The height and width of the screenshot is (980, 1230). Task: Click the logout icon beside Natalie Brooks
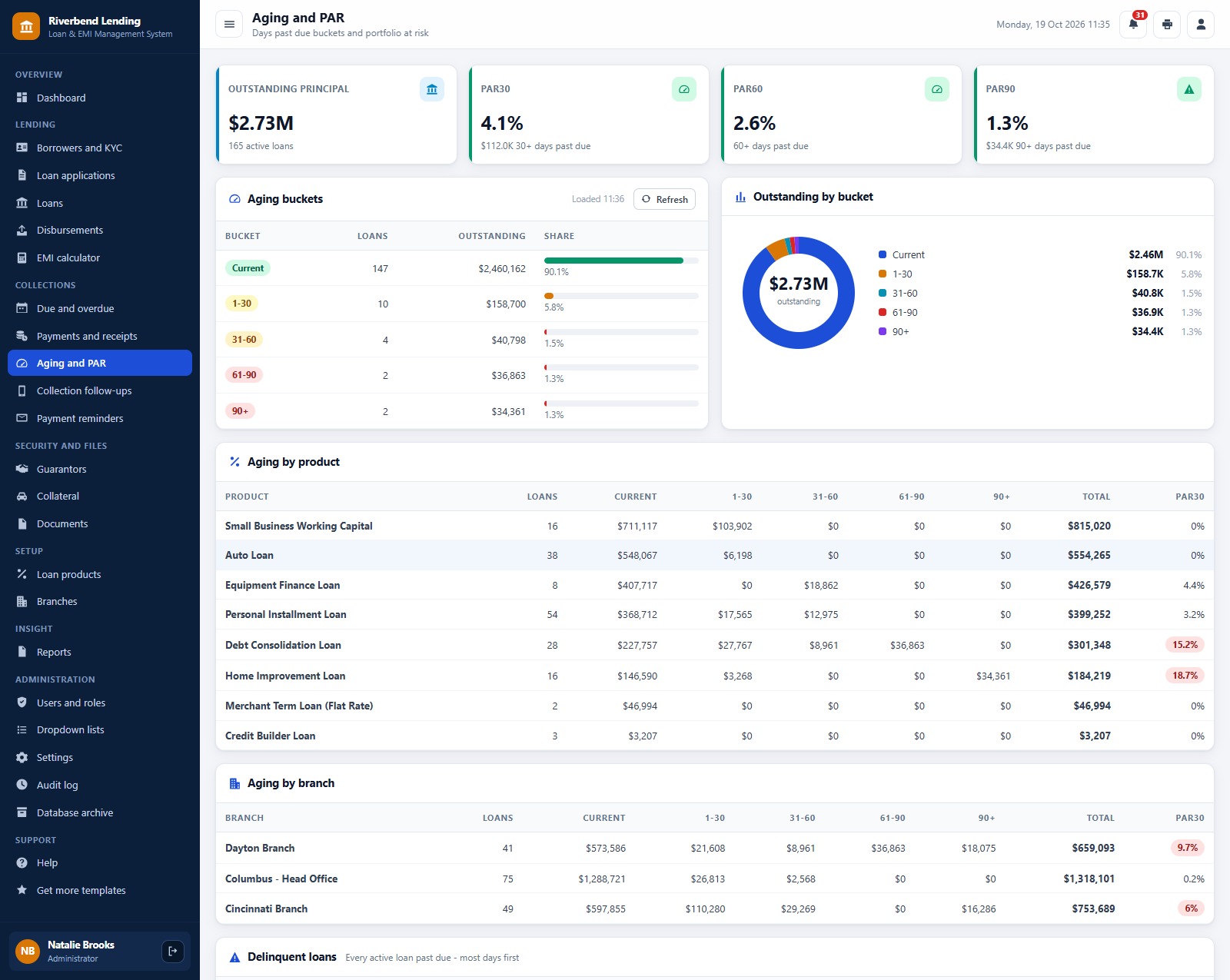(x=173, y=951)
